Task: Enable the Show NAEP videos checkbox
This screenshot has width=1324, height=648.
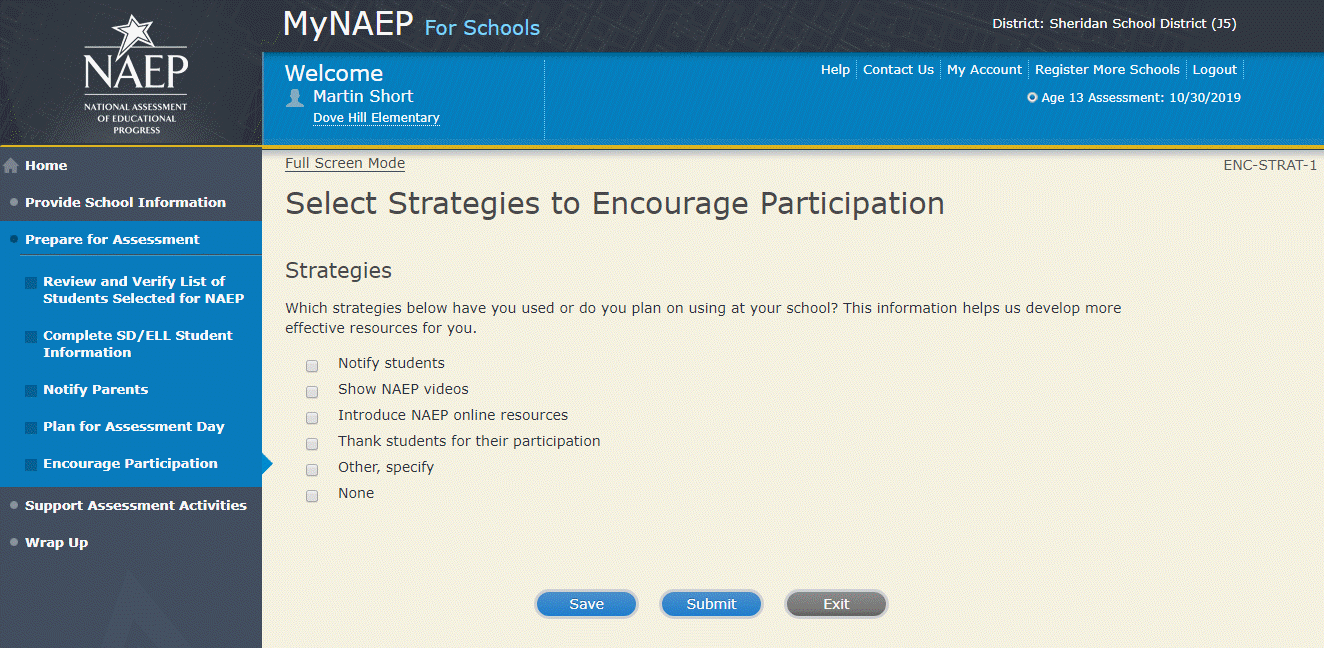Action: (x=312, y=392)
